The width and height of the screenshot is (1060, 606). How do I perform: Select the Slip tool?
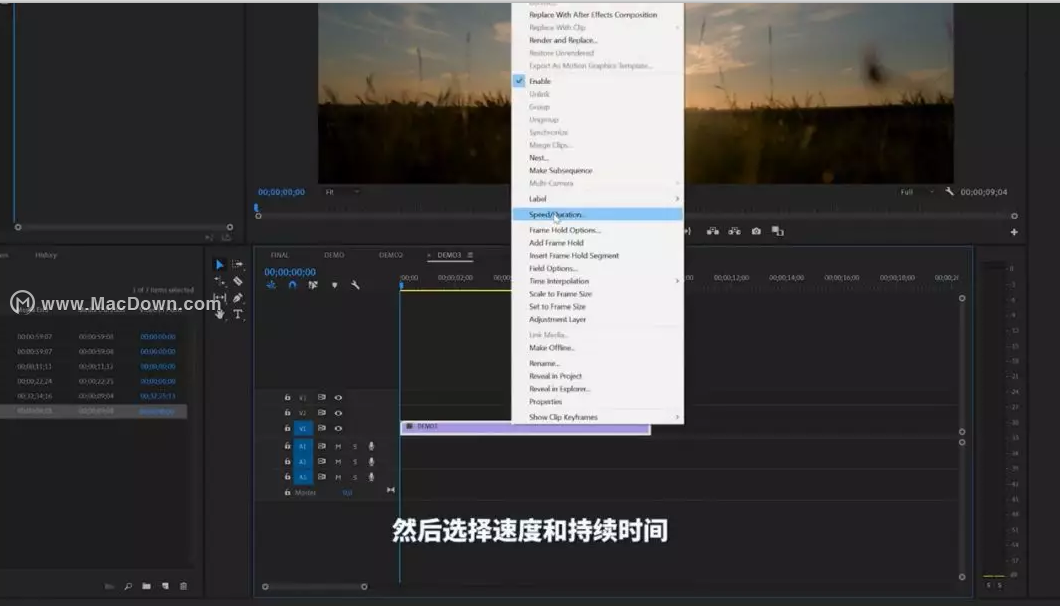pyautogui.click(x=219, y=298)
